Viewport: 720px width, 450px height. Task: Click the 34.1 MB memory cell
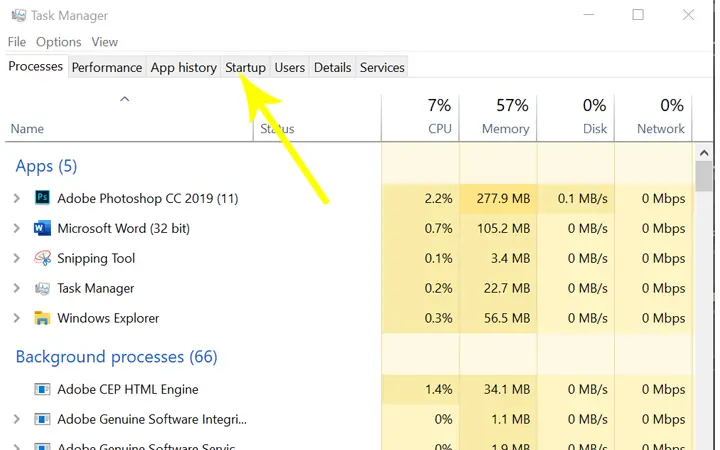[498, 389]
